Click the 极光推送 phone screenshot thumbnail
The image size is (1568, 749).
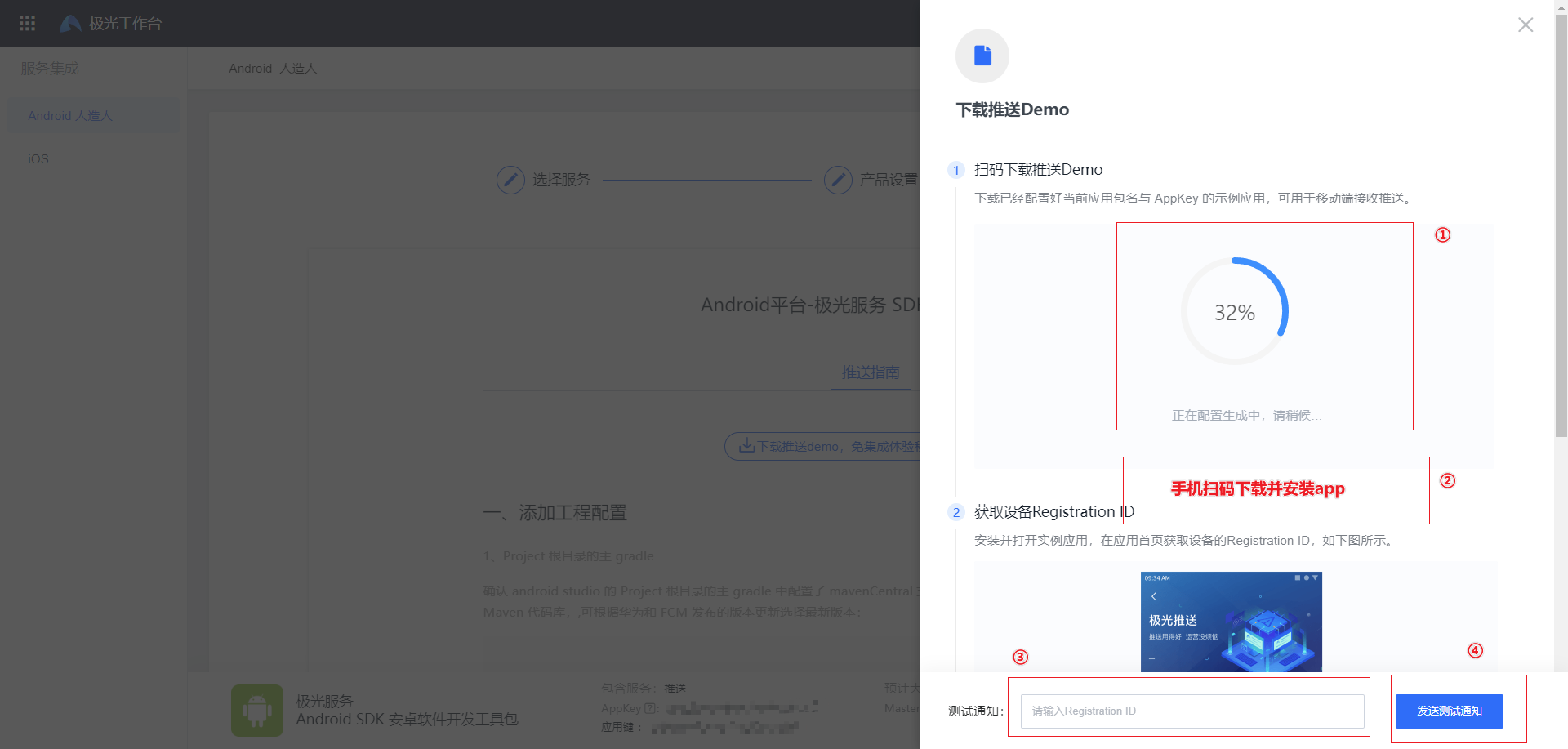1232,622
